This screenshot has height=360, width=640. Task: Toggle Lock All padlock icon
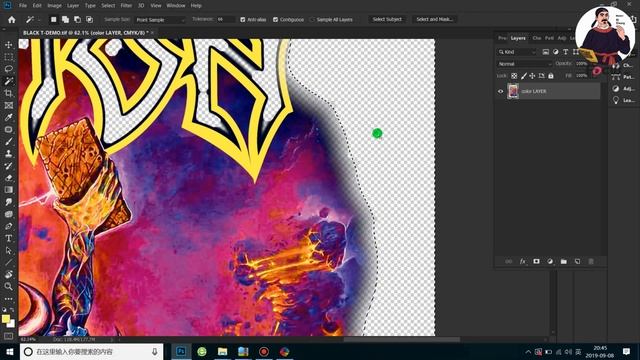pyautogui.click(x=551, y=76)
